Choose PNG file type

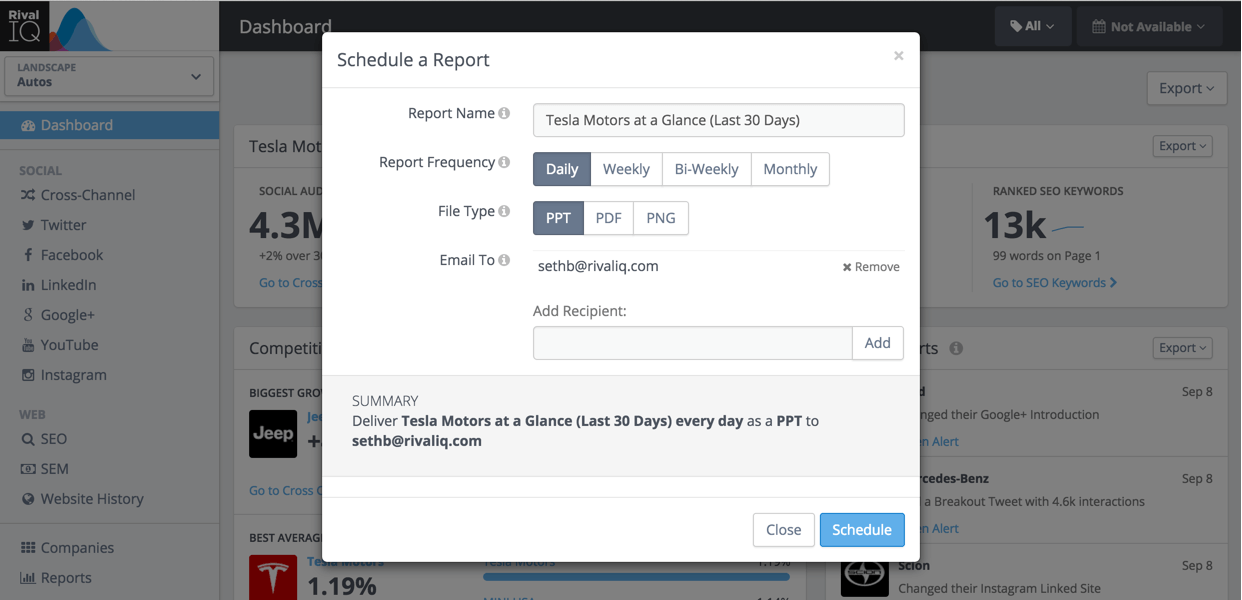[x=661, y=218]
